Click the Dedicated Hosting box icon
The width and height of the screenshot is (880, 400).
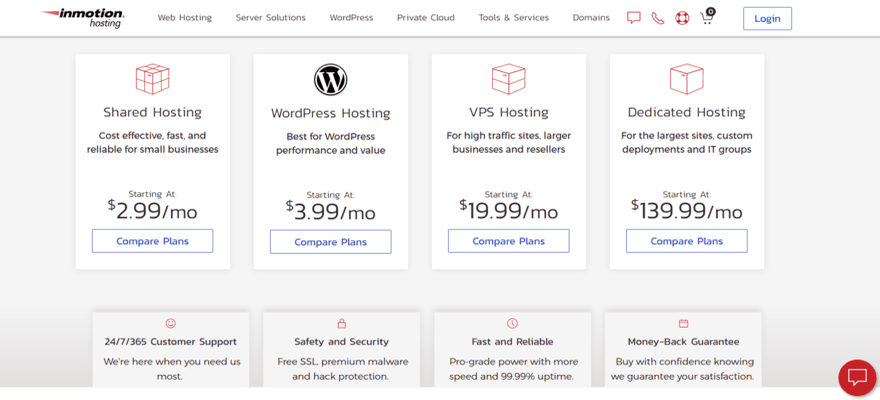coord(686,79)
